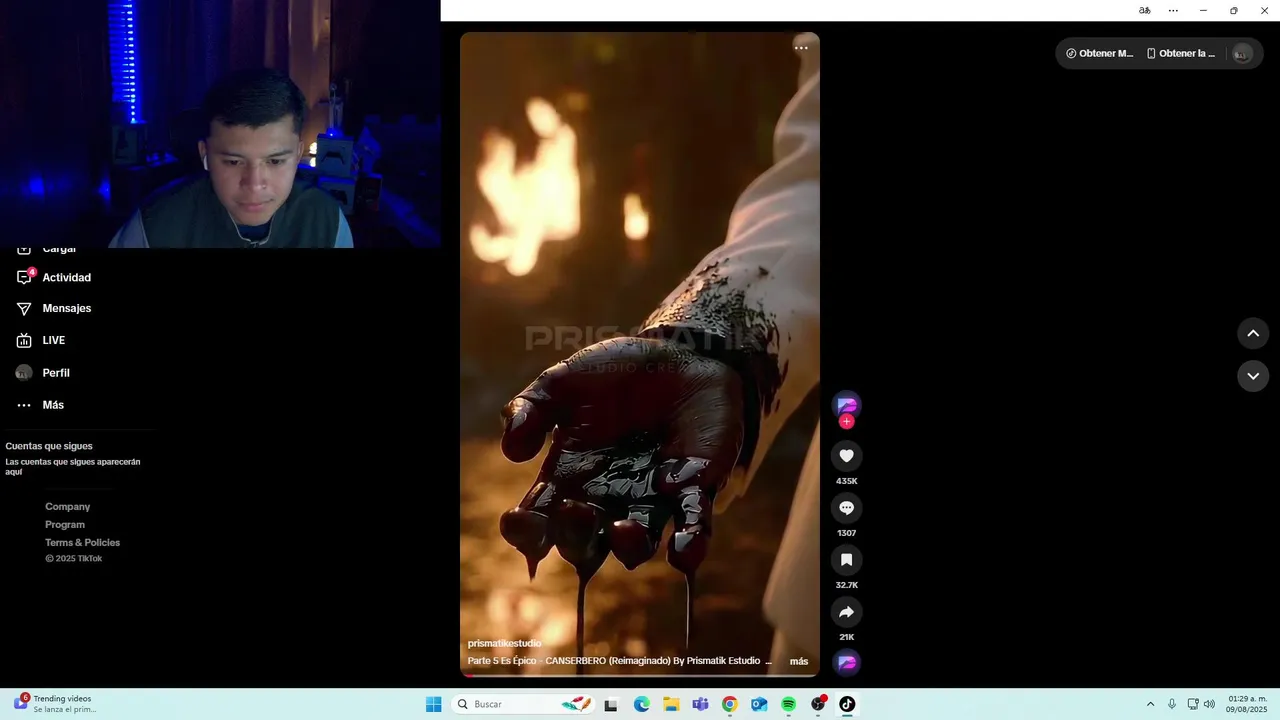Share the video with arrow icon

click(846, 612)
